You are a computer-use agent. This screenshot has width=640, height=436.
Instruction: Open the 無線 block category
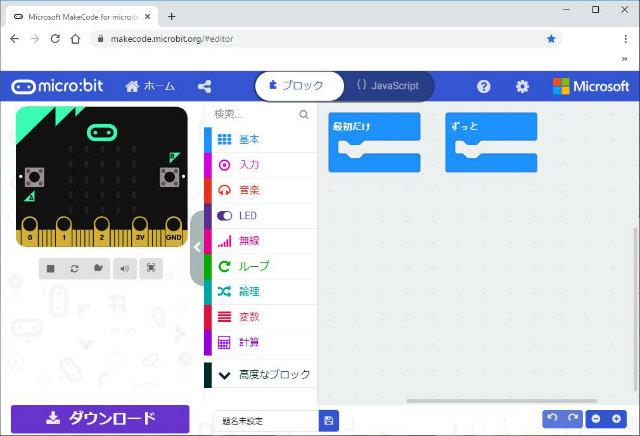[x=260, y=241]
